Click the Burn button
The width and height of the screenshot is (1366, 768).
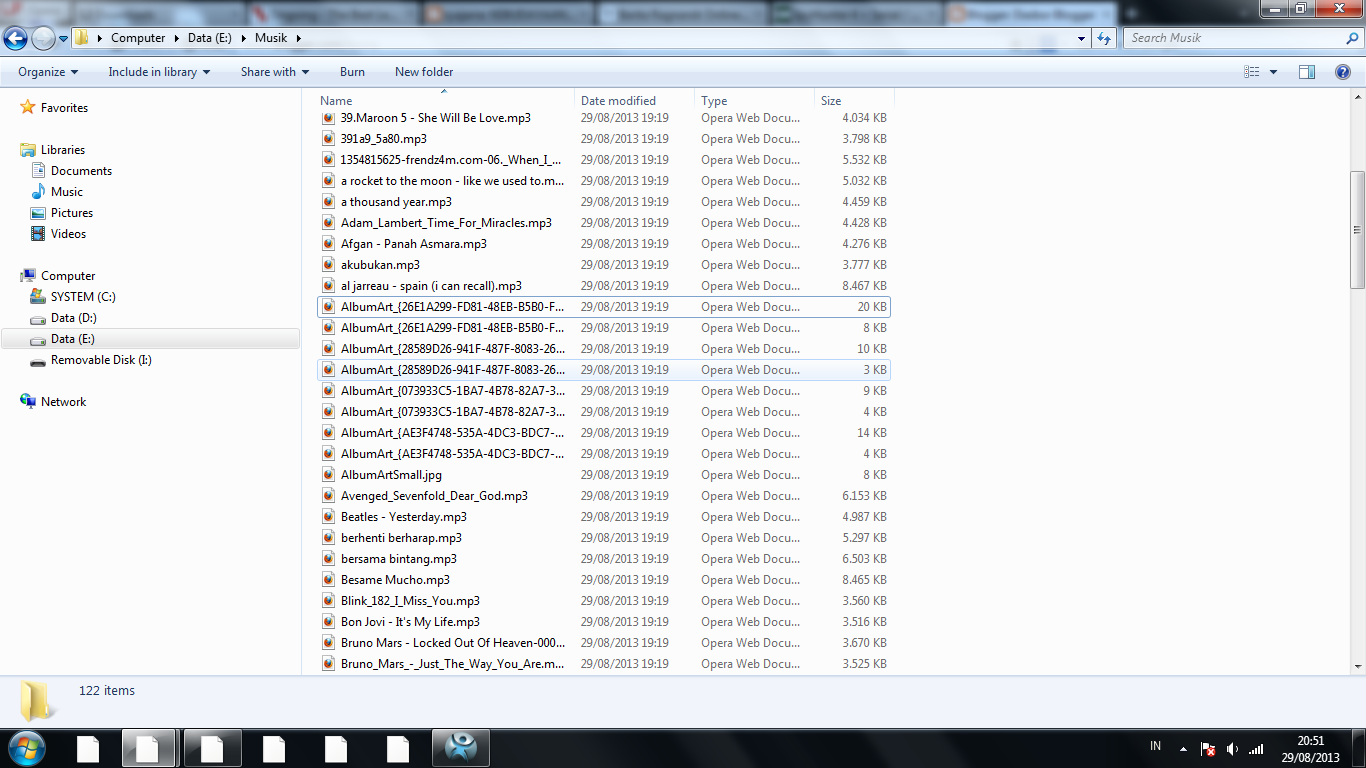click(x=352, y=72)
